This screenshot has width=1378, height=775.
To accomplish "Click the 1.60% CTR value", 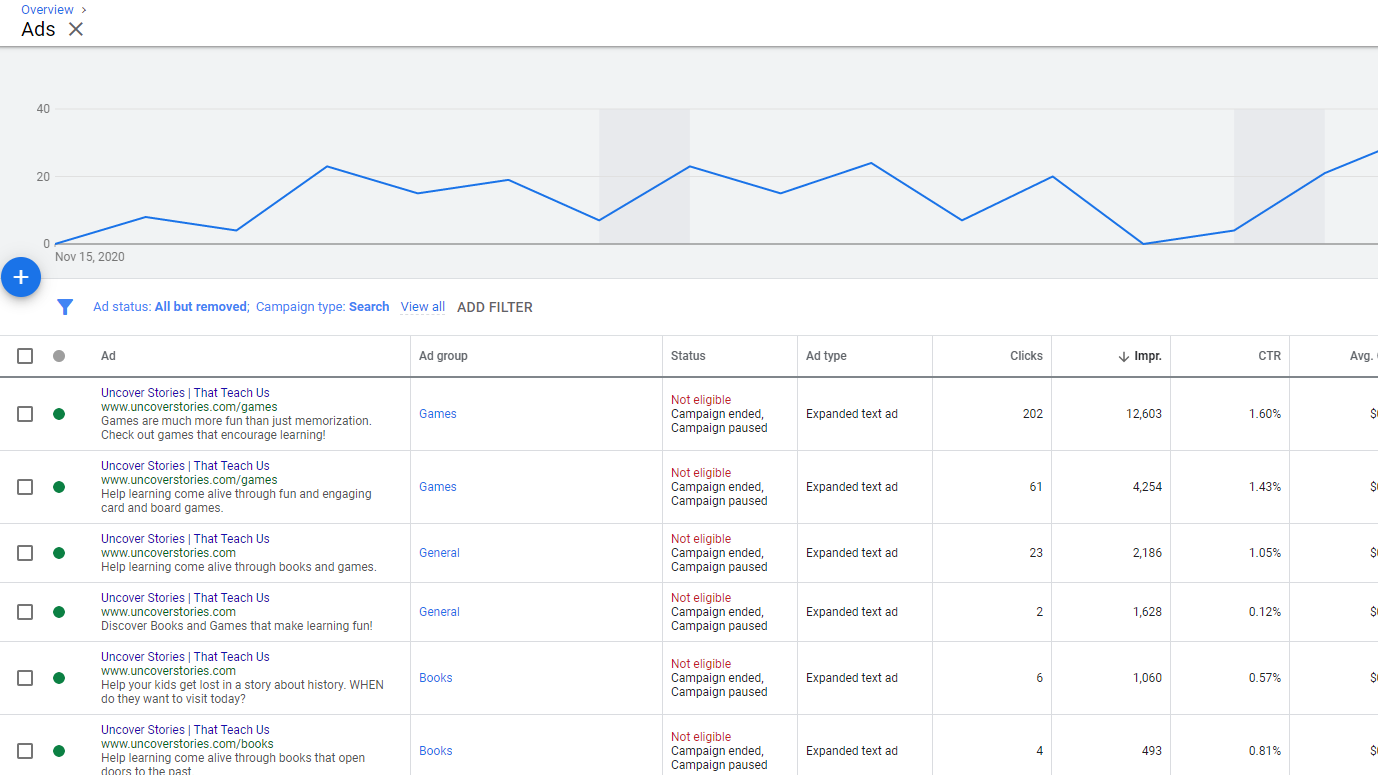I will 1265,414.
